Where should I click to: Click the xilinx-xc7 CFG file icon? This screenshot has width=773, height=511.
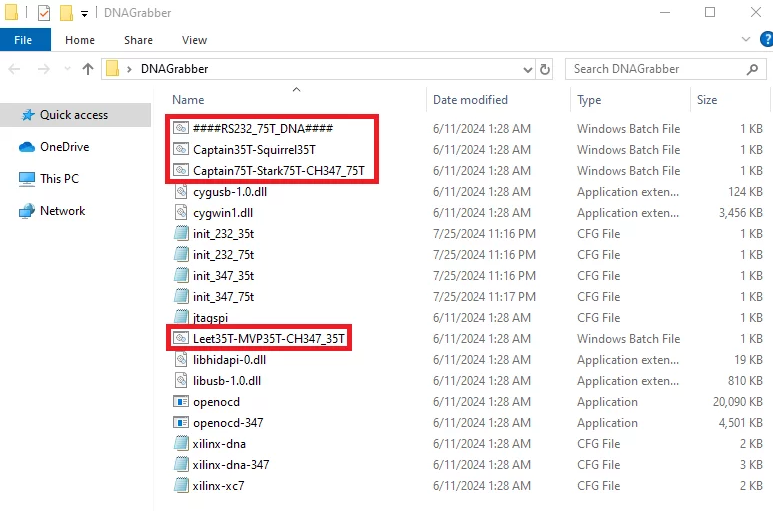click(181, 486)
